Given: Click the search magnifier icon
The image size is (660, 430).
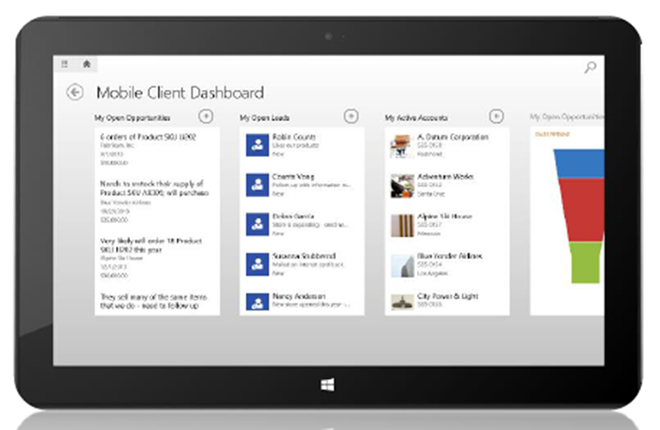Looking at the screenshot, I should pyautogui.click(x=590, y=68).
